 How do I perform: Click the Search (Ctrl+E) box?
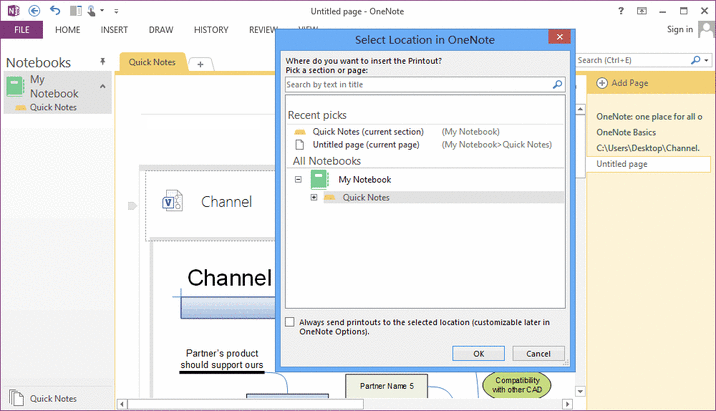click(632, 60)
